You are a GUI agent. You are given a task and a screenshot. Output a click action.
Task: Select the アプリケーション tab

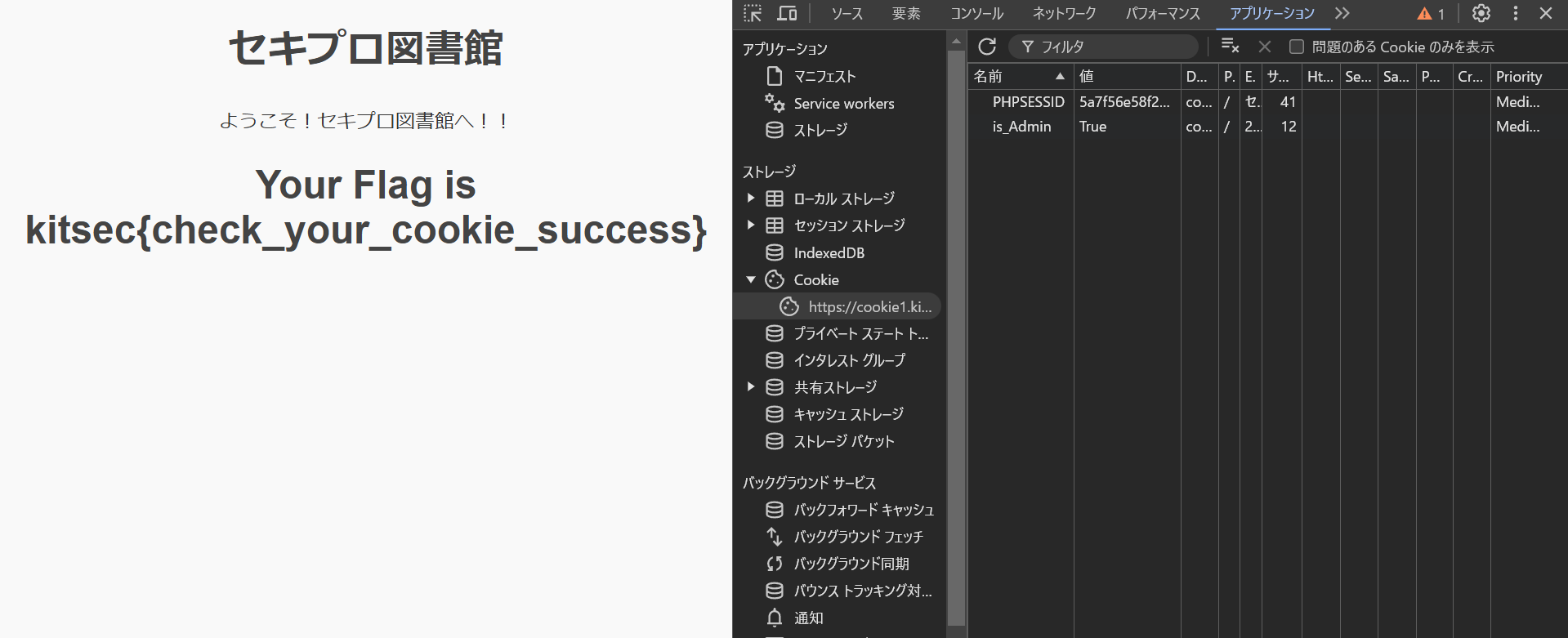[x=1272, y=14]
